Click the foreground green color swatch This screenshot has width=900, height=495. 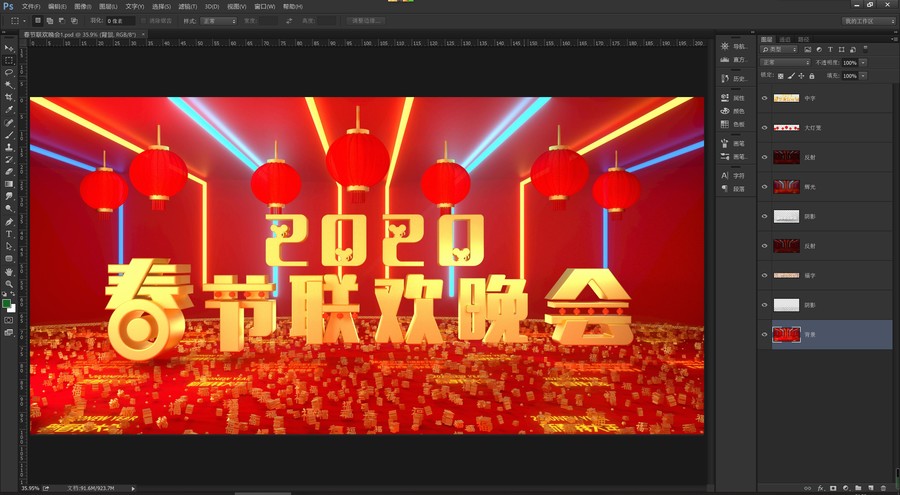click(x=6, y=303)
